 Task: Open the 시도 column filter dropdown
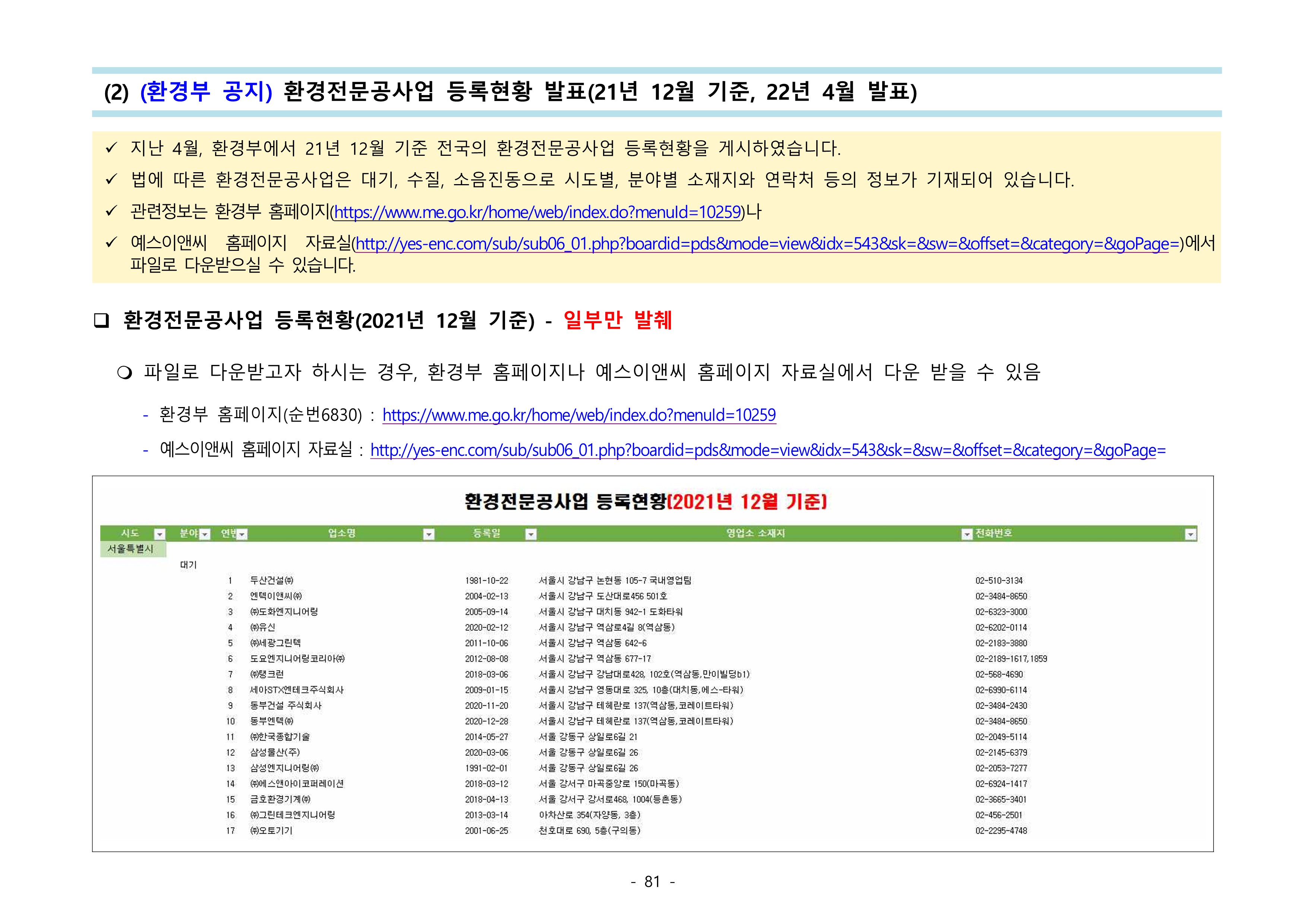point(160,534)
